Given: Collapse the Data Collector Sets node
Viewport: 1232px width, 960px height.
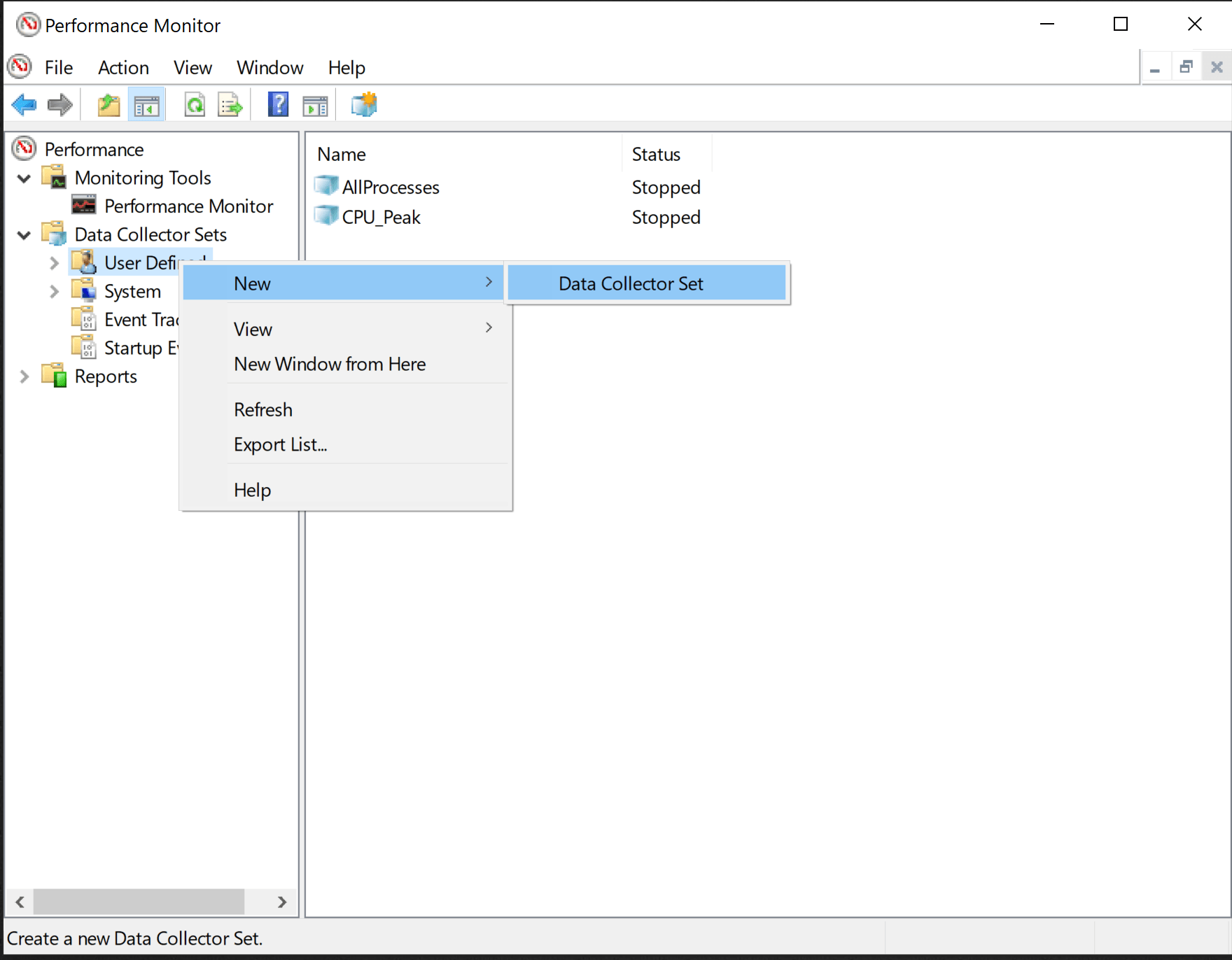Looking at the screenshot, I should point(24,235).
